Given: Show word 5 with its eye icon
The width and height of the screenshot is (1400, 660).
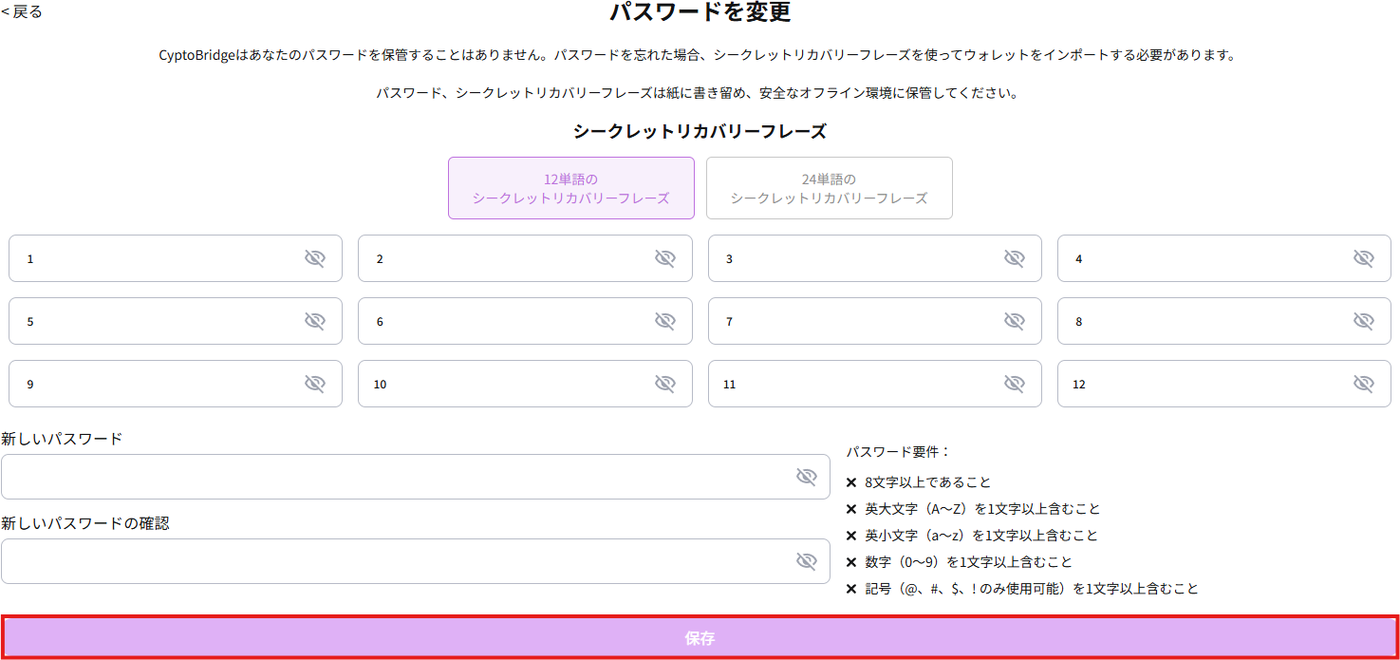Looking at the screenshot, I should [x=315, y=321].
